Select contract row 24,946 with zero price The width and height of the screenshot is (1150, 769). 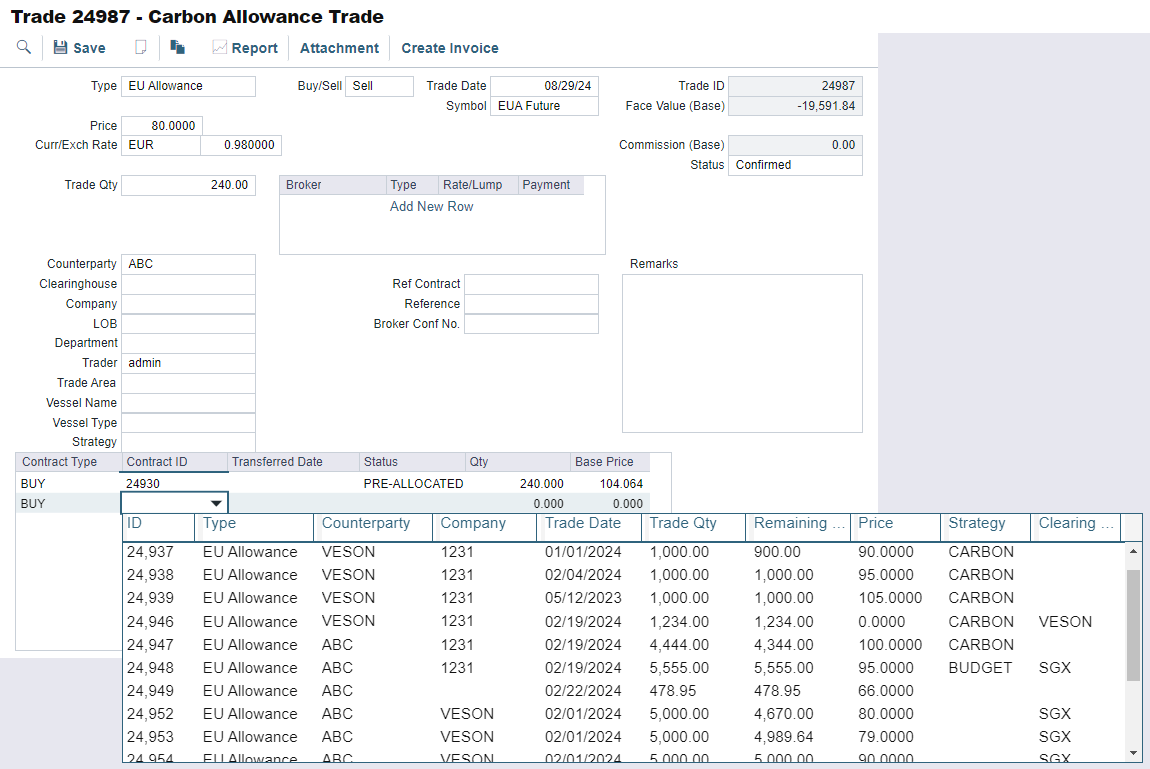pyautogui.click(x=400, y=621)
